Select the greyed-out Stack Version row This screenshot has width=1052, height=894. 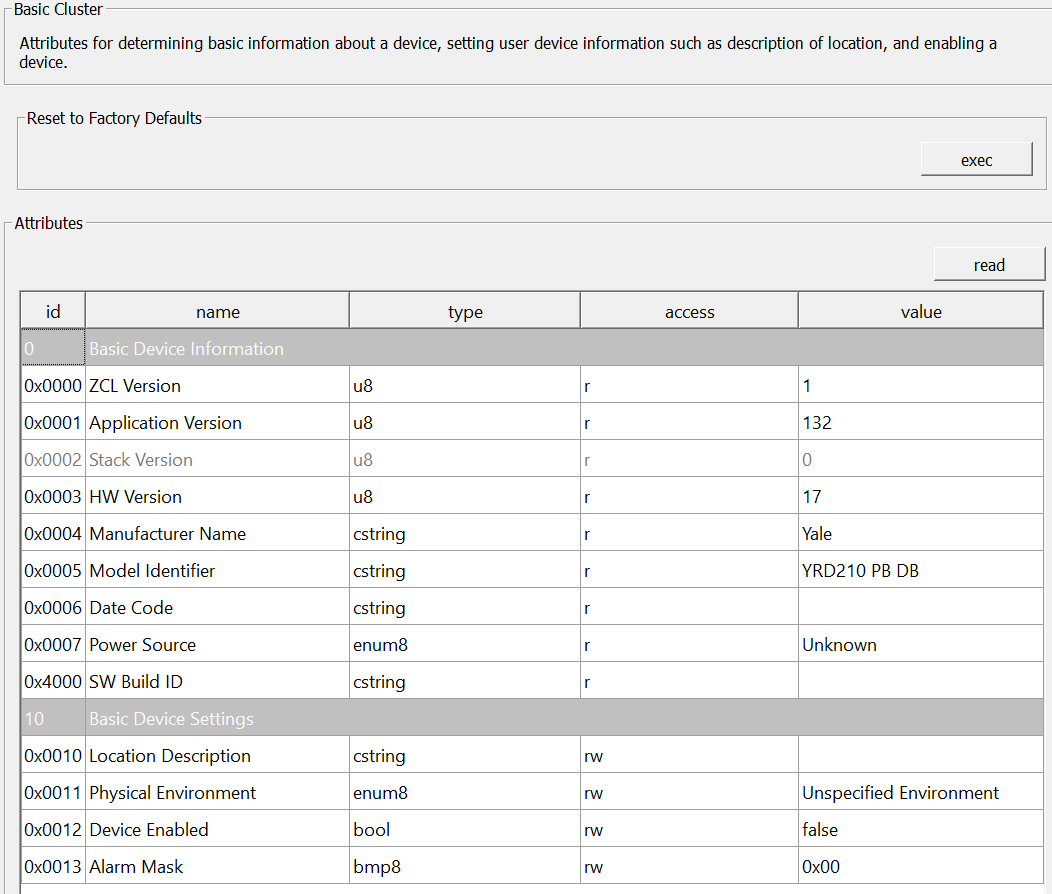(x=532, y=459)
